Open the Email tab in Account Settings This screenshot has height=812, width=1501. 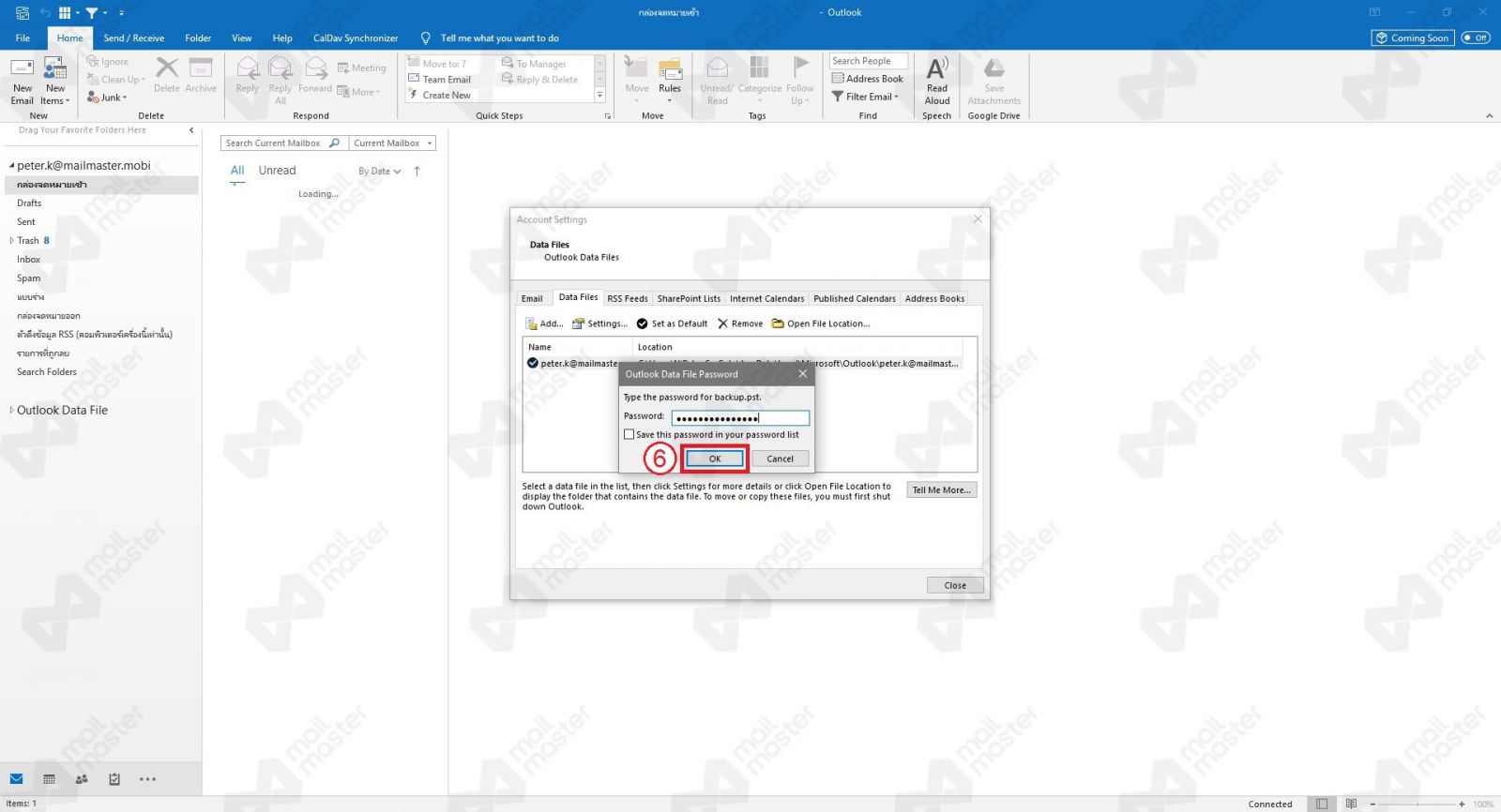coord(532,298)
